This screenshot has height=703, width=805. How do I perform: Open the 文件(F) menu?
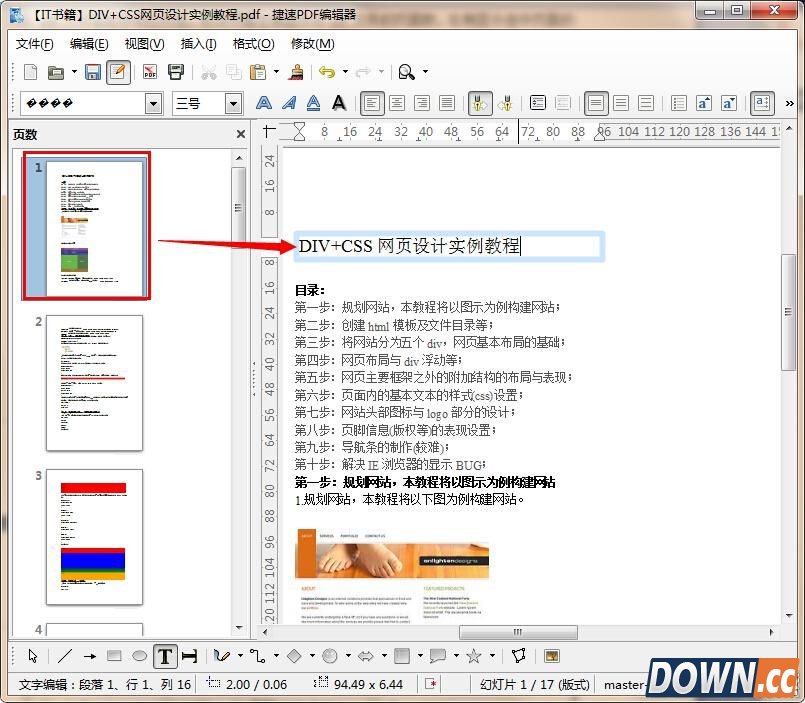[35, 44]
